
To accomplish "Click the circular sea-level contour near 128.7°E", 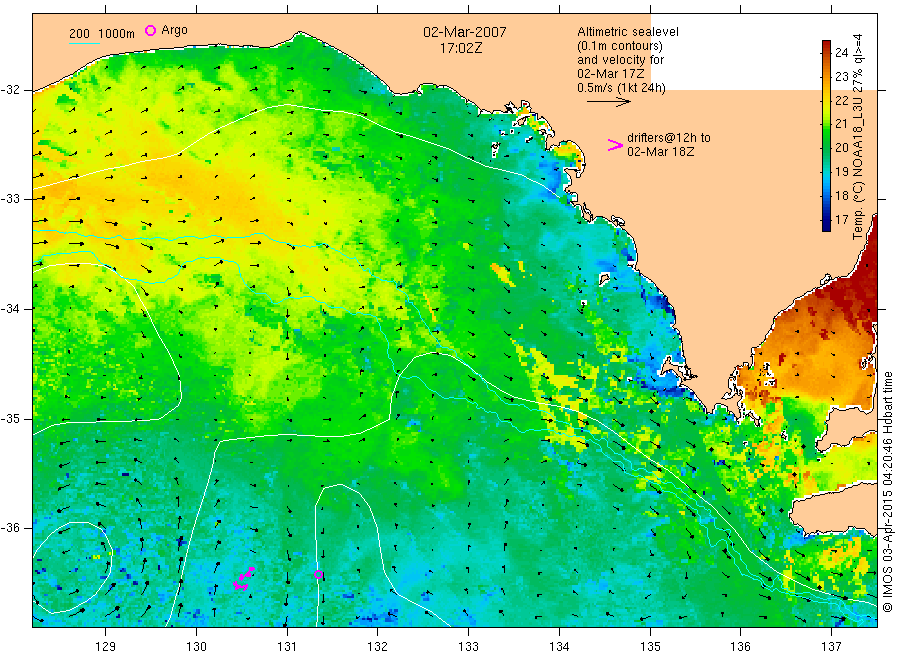I will pyautogui.click(x=73, y=567).
